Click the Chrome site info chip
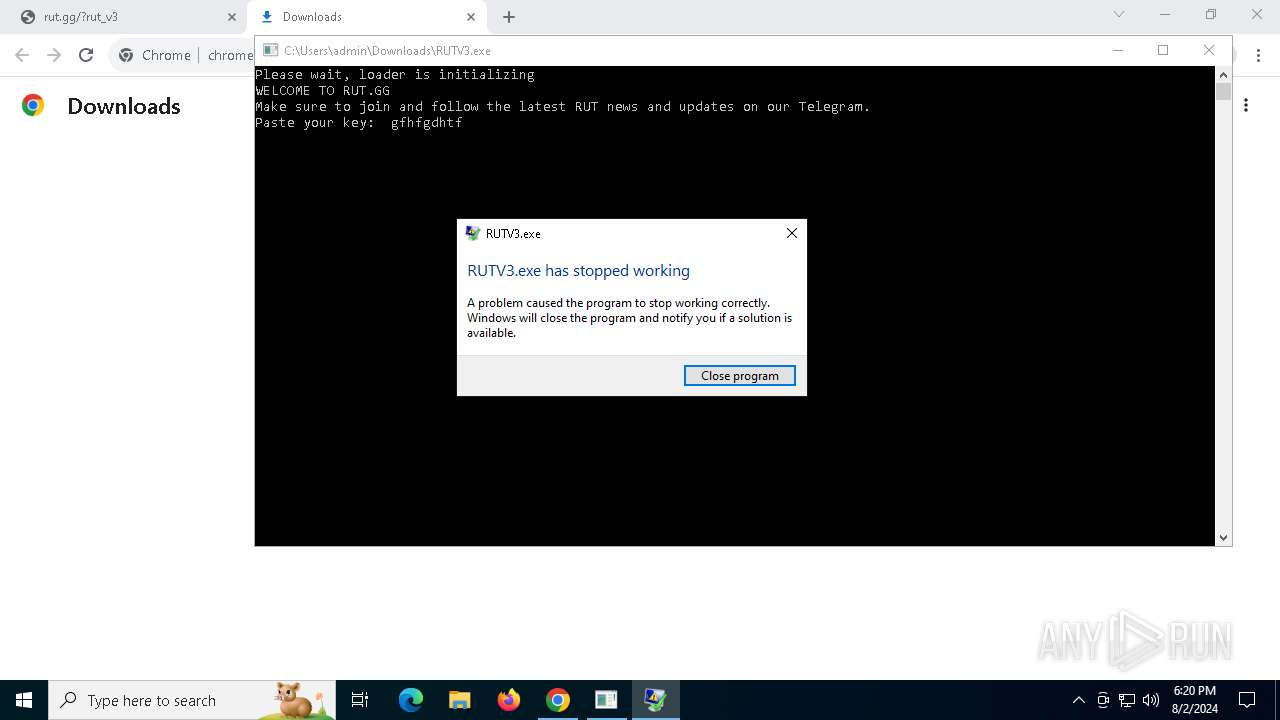The width and height of the screenshot is (1280, 720). [155, 55]
